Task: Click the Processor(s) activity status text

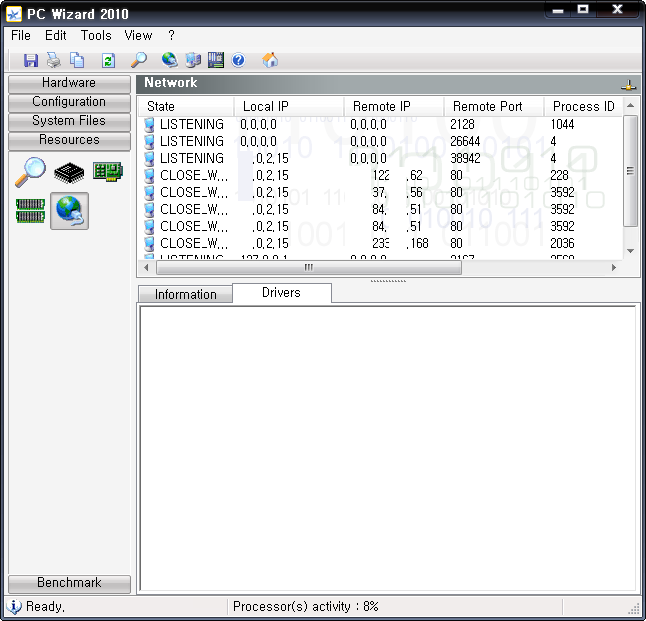Action: coord(305,607)
